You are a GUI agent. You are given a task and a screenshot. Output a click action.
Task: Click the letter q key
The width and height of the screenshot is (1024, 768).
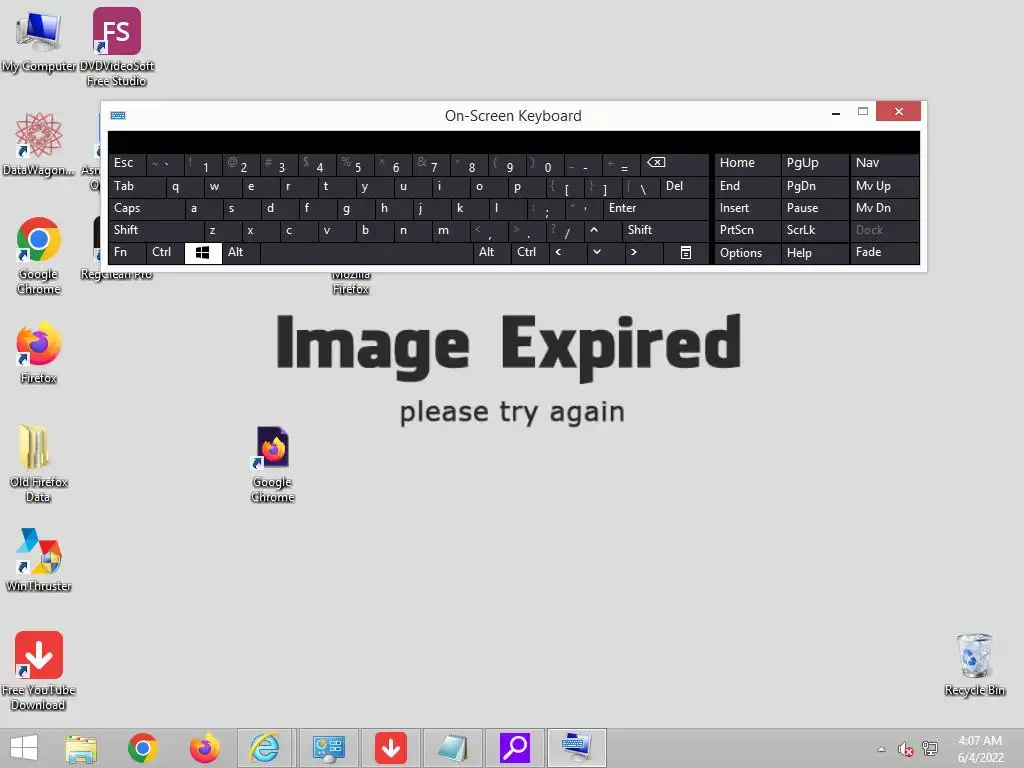tap(185, 187)
